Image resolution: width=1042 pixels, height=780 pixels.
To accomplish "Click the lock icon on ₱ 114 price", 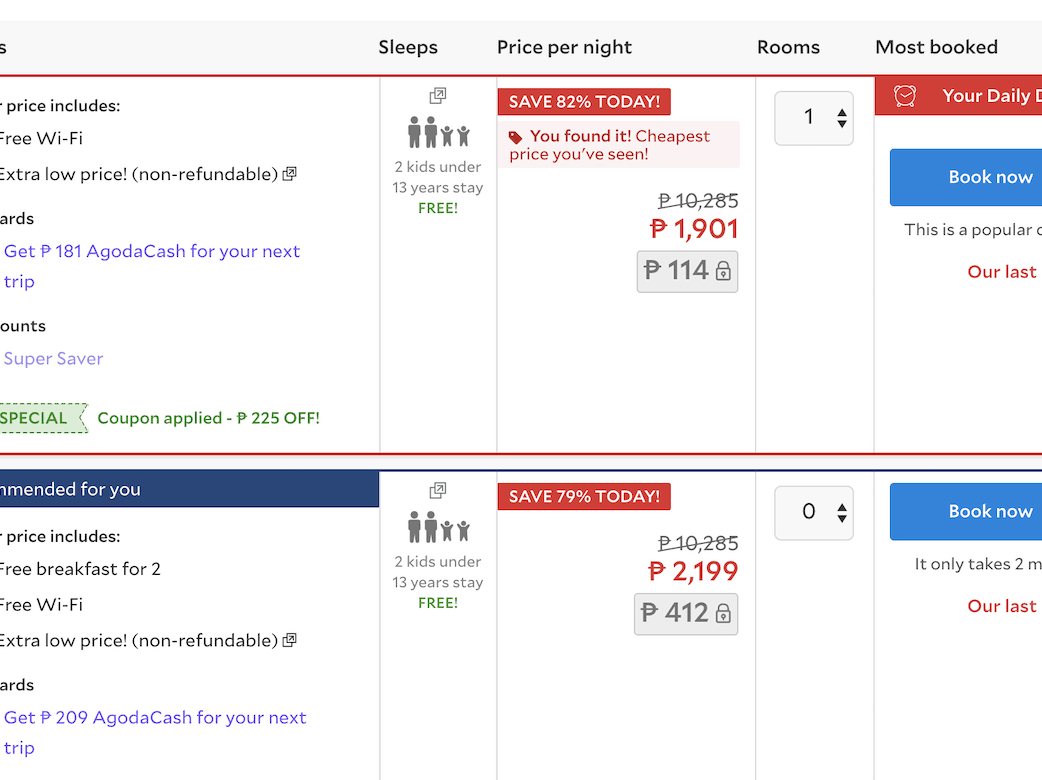I will pyautogui.click(x=723, y=271).
